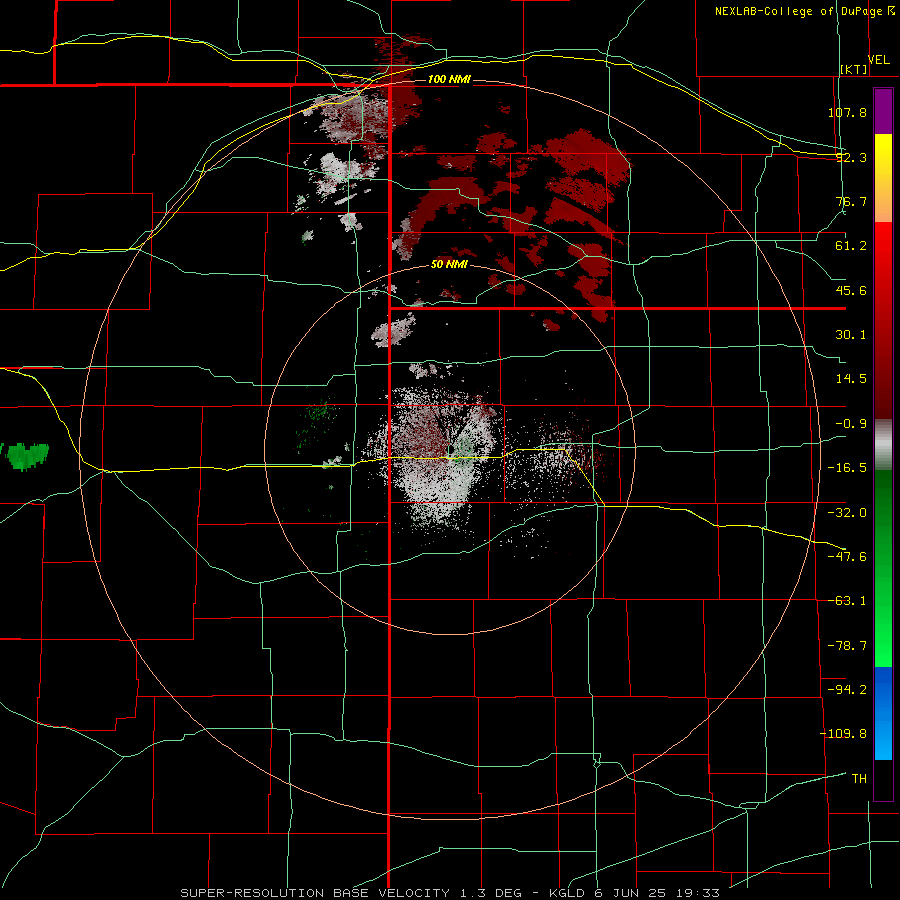Pick the red segment of velocity scale
900x900 pixels.
click(883, 320)
